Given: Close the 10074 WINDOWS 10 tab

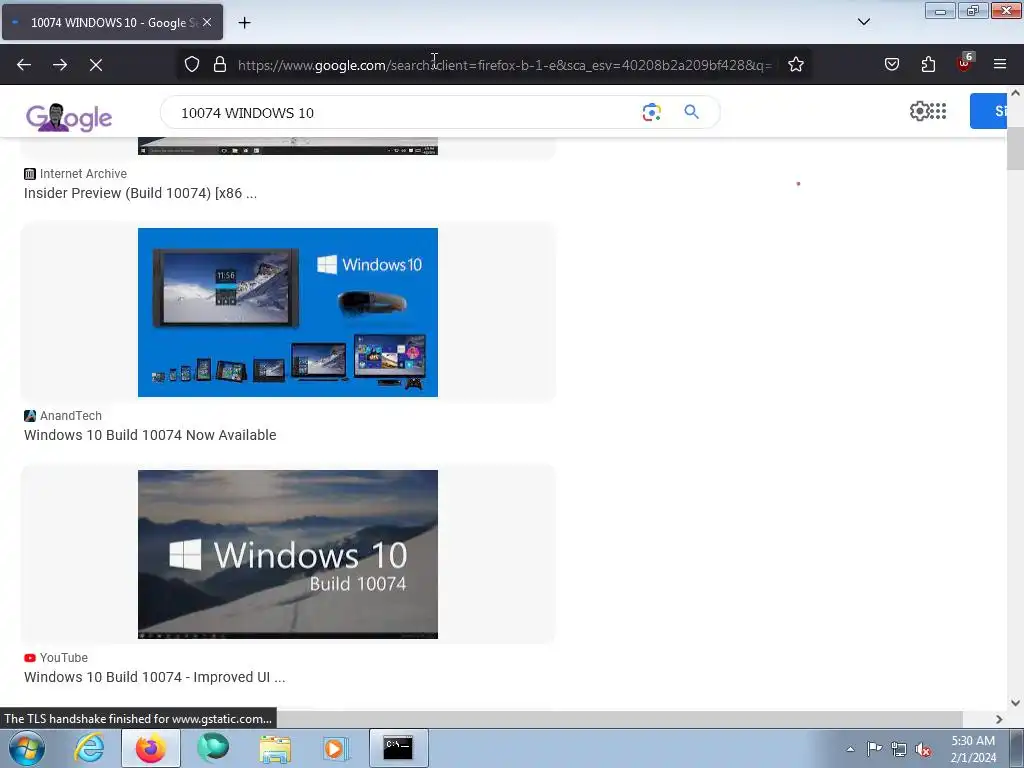Looking at the screenshot, I should [x=207, y=22].
